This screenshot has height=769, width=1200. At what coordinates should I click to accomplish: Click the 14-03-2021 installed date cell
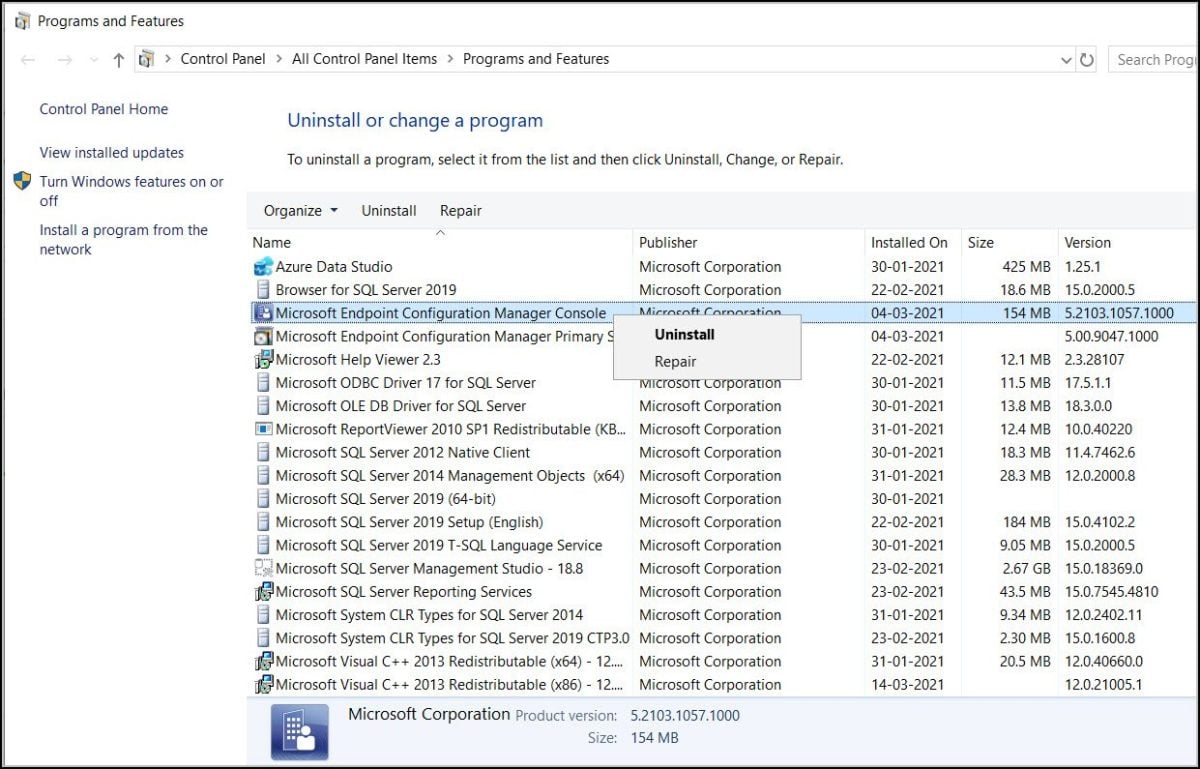click(x=908, y=685)
